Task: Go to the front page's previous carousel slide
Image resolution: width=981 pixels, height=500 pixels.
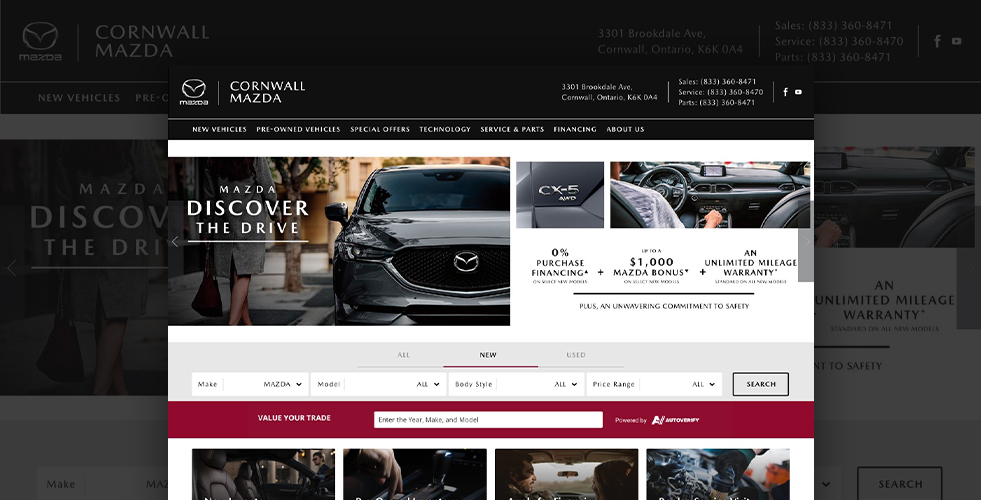Action: [175, 242]
